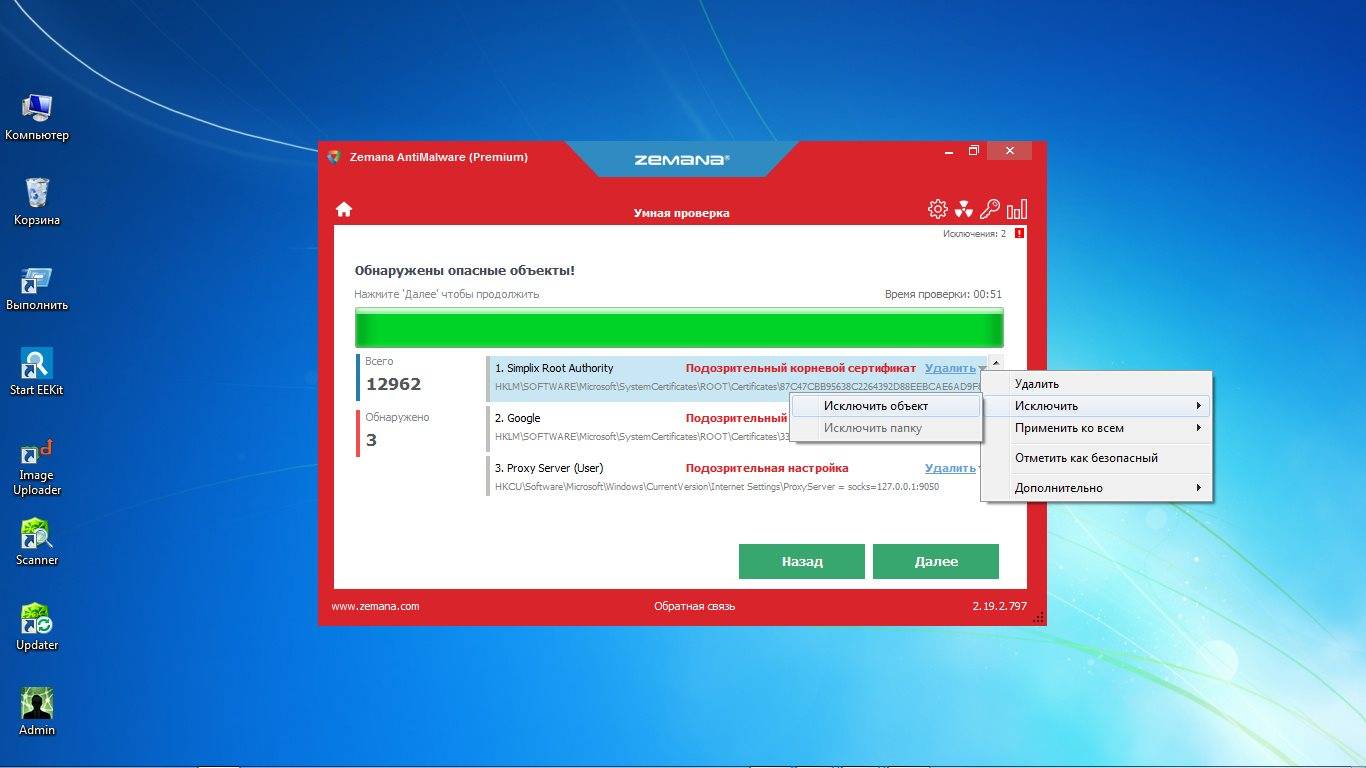Open Дополнительно submenu

click(1097, 488)
